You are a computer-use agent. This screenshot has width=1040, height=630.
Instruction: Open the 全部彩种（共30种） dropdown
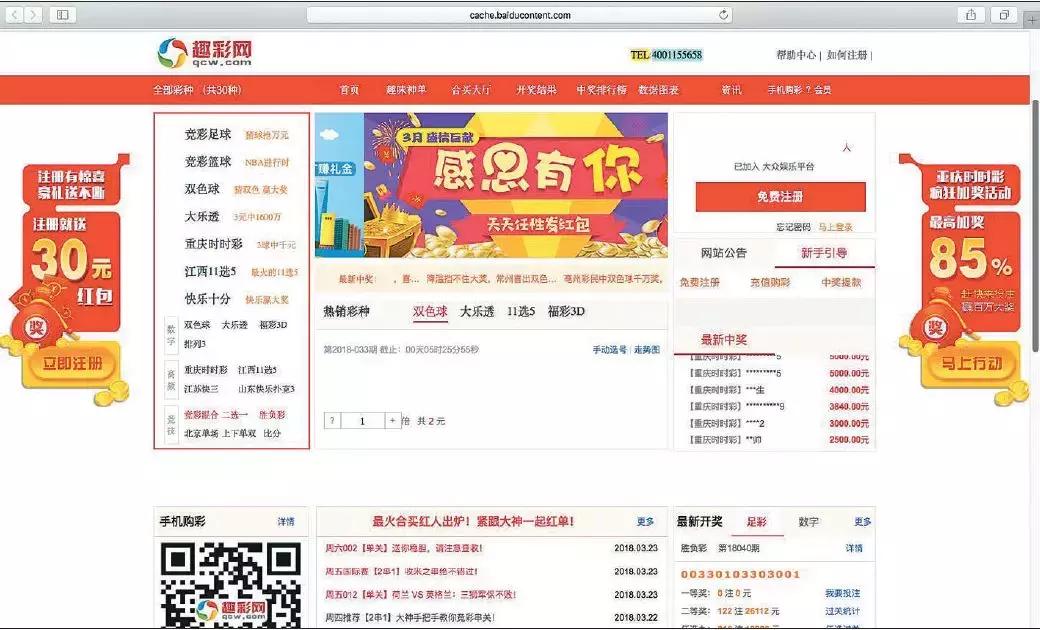197,89
